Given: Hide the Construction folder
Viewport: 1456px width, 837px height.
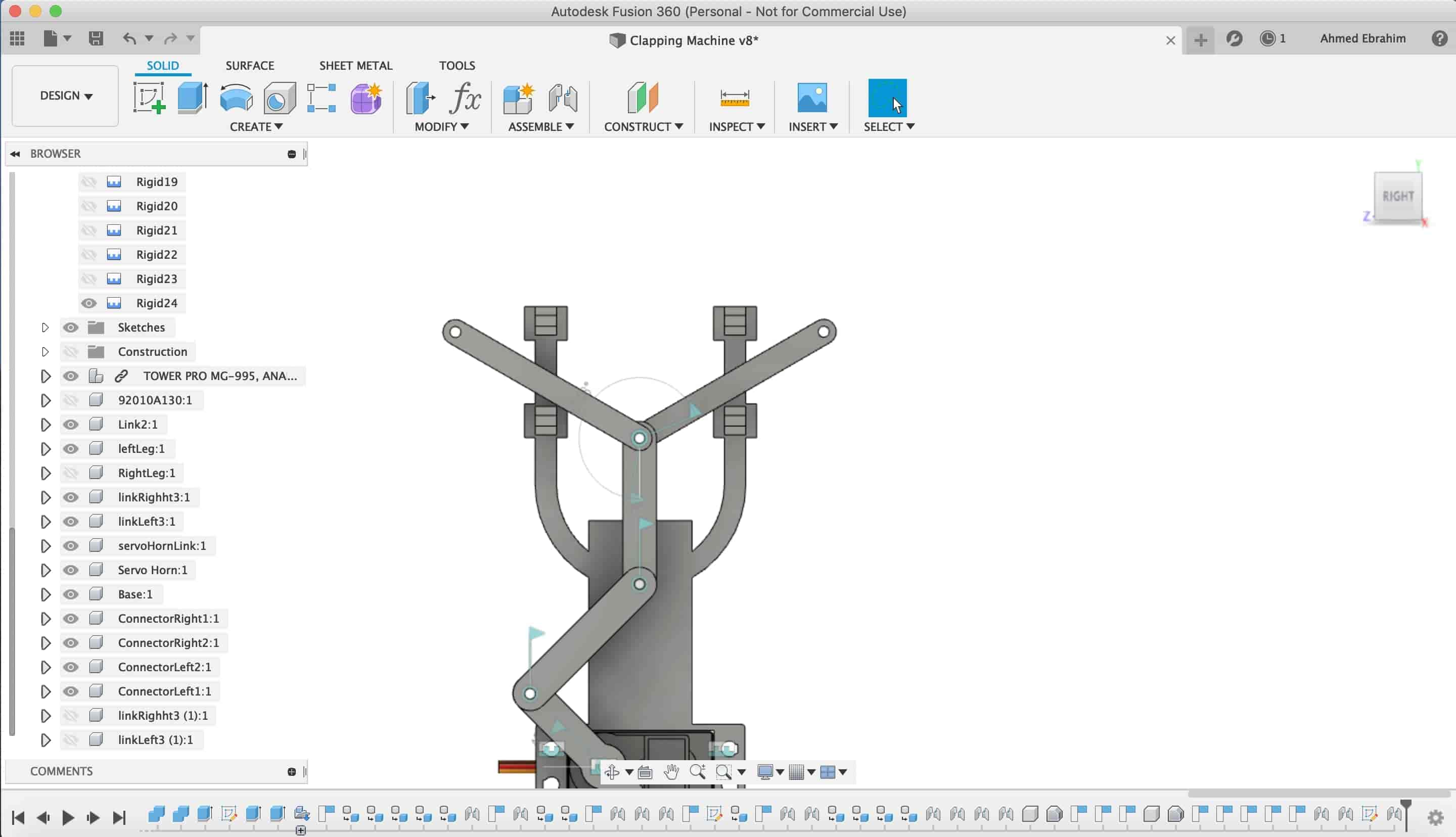Looking at the screenshot, I should click(71, 351).
